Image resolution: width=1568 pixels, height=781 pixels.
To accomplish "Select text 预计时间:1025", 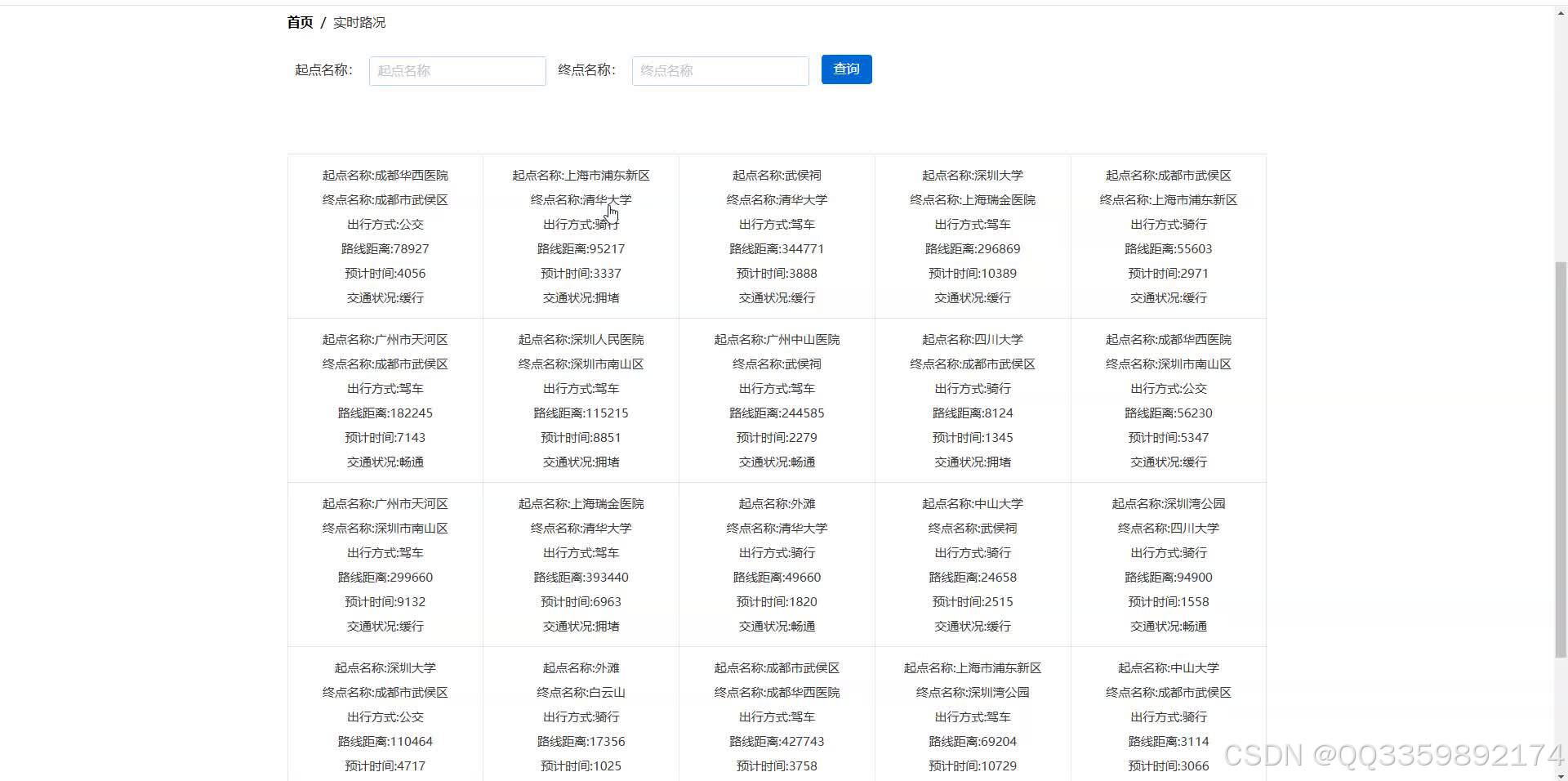I will 581,766.
